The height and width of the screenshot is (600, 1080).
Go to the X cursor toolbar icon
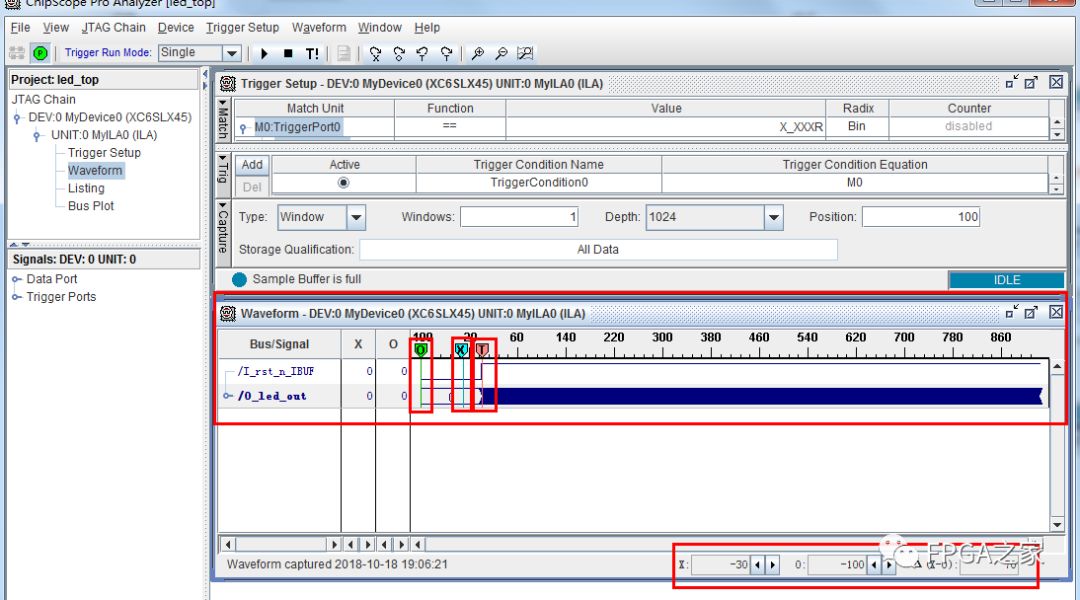[375, 53]
